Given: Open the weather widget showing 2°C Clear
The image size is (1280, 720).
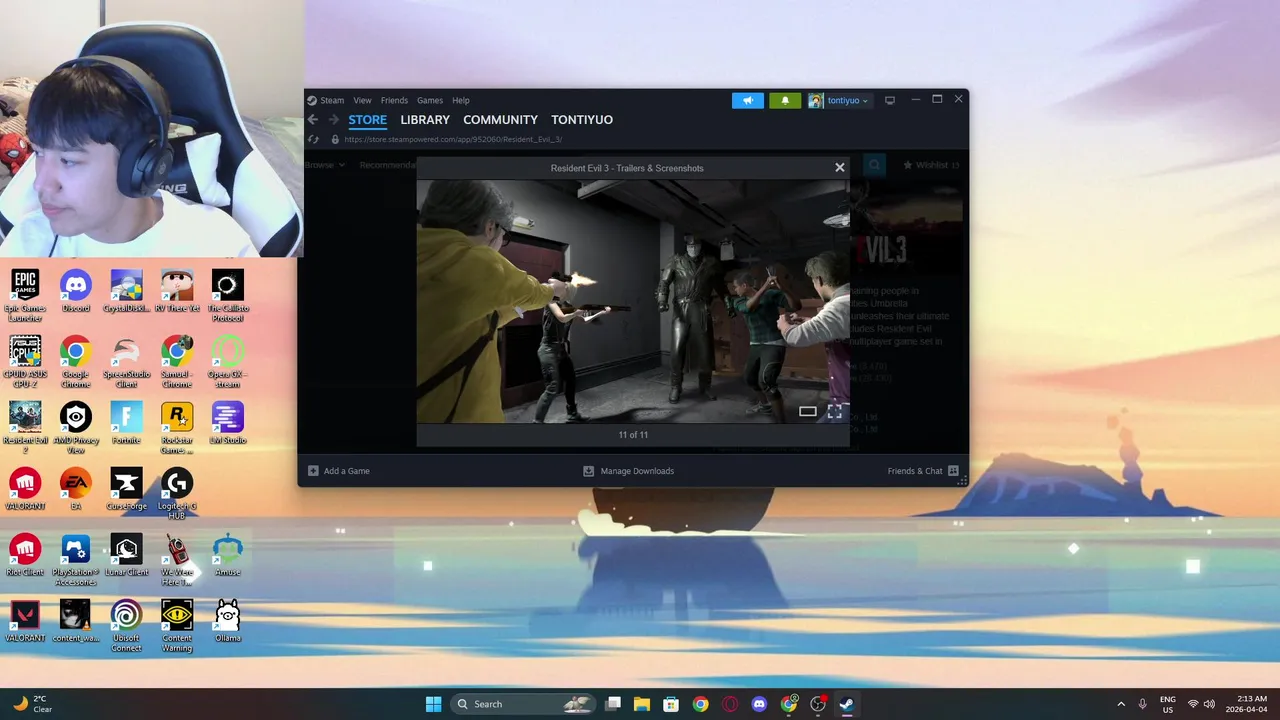Looking at the screenshot, I should (x=33, y=704).
